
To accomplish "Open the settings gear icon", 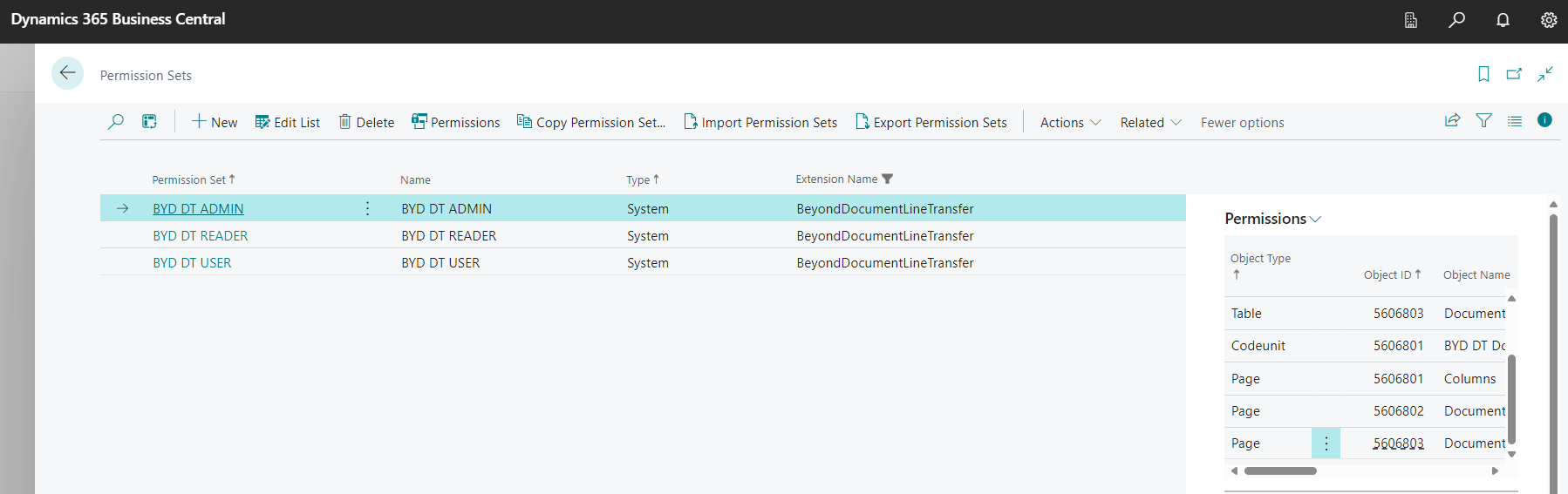I will (1548, 20).
